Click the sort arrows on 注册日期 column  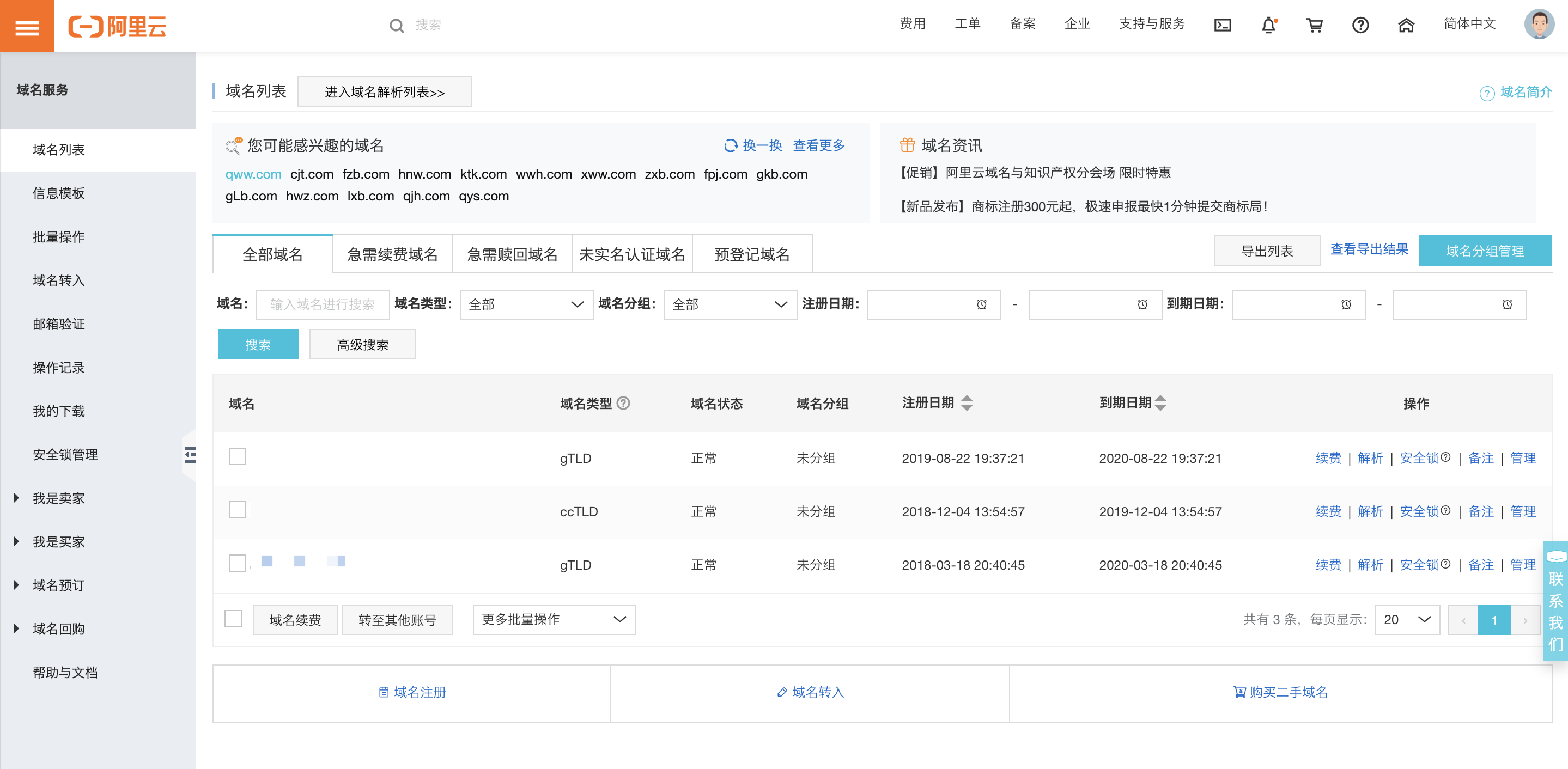[x=967, y=402]
